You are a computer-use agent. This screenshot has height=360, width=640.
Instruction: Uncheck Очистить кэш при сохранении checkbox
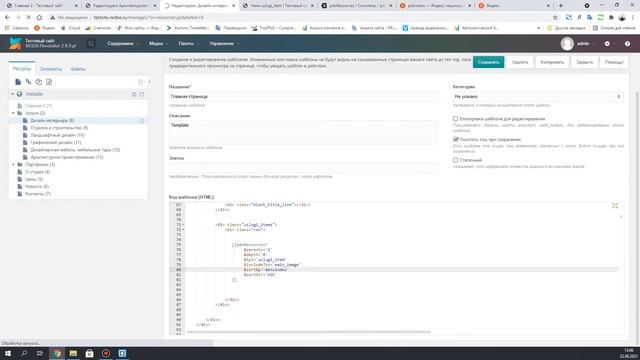[456, 139]
